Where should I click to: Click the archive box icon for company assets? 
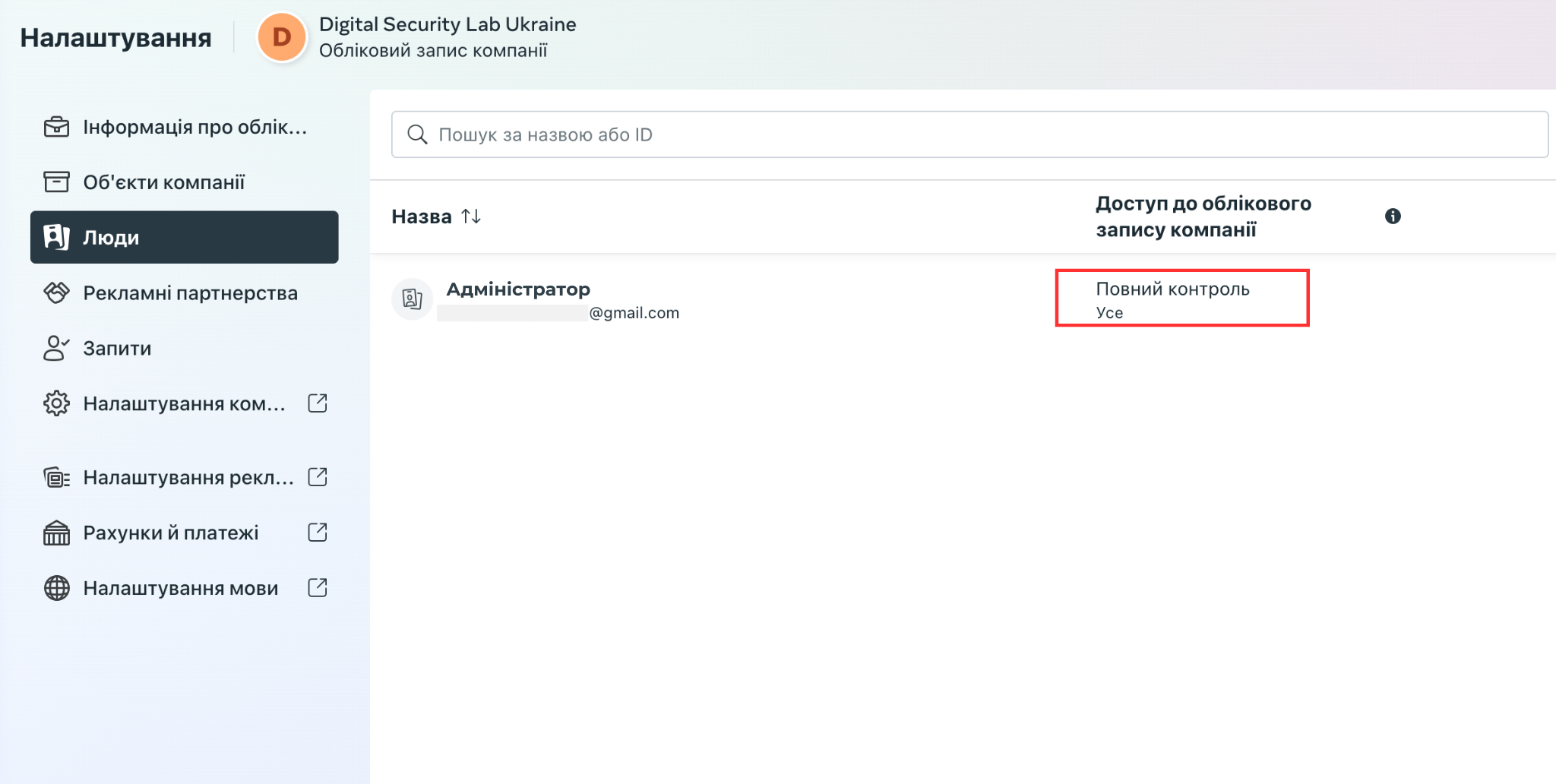tap(56, 182)
